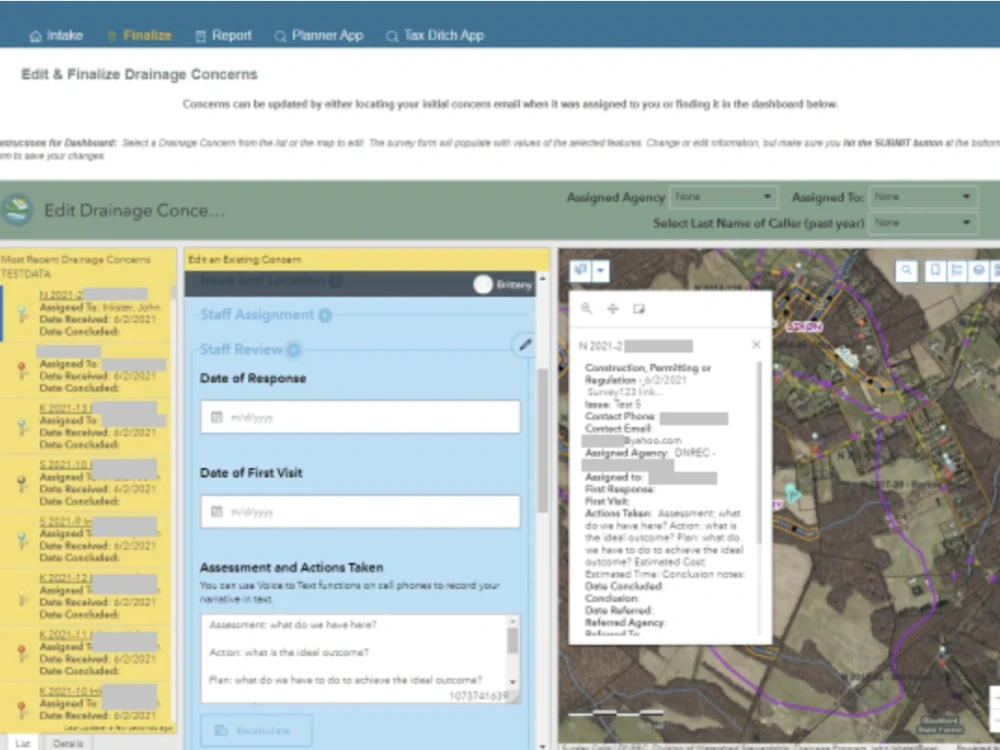Click the map search icon

pos(906,270)
